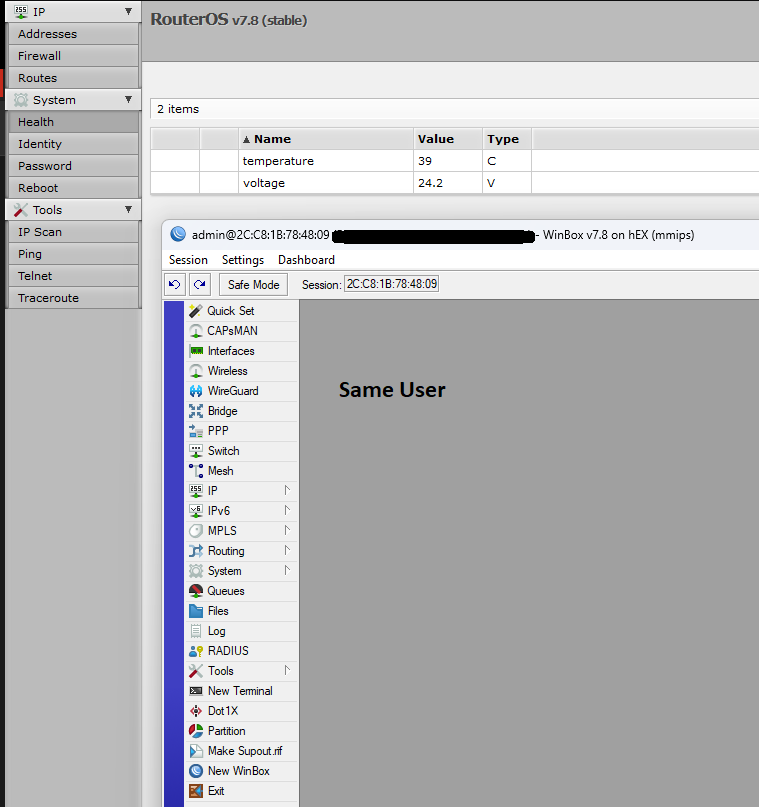Click the Wireless antenna icon
This screenshot has width=759, height=807.
pyautogui.click(x=196, y=371)
